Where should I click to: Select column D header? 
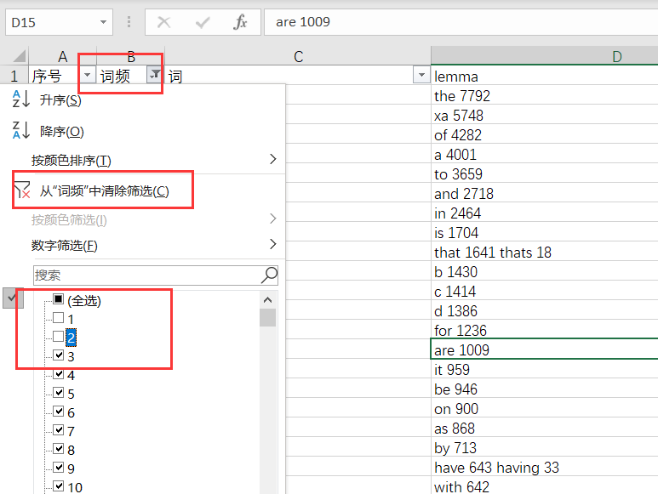point(544,56)
